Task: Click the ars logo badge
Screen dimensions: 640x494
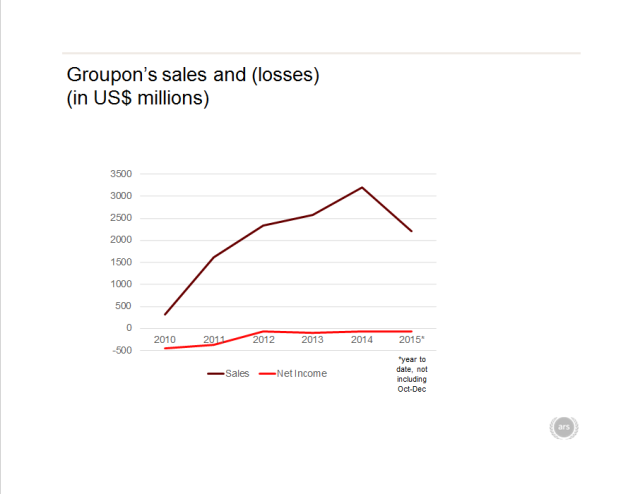Action: coord(564,427)
